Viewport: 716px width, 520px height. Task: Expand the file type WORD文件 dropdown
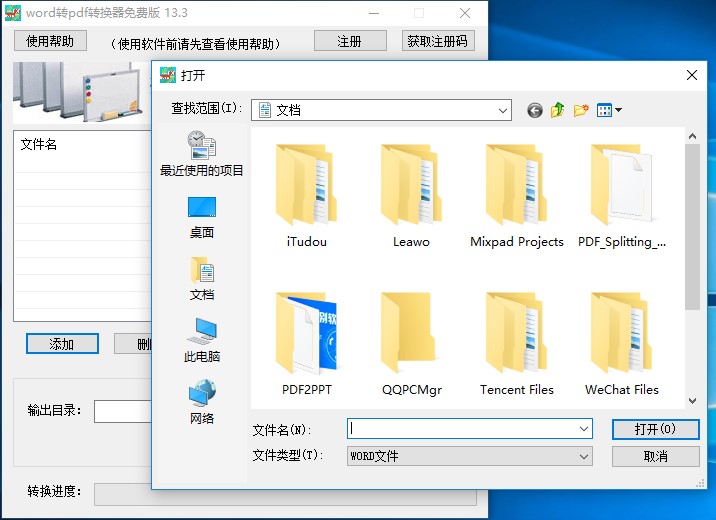(x=584, y=456)
